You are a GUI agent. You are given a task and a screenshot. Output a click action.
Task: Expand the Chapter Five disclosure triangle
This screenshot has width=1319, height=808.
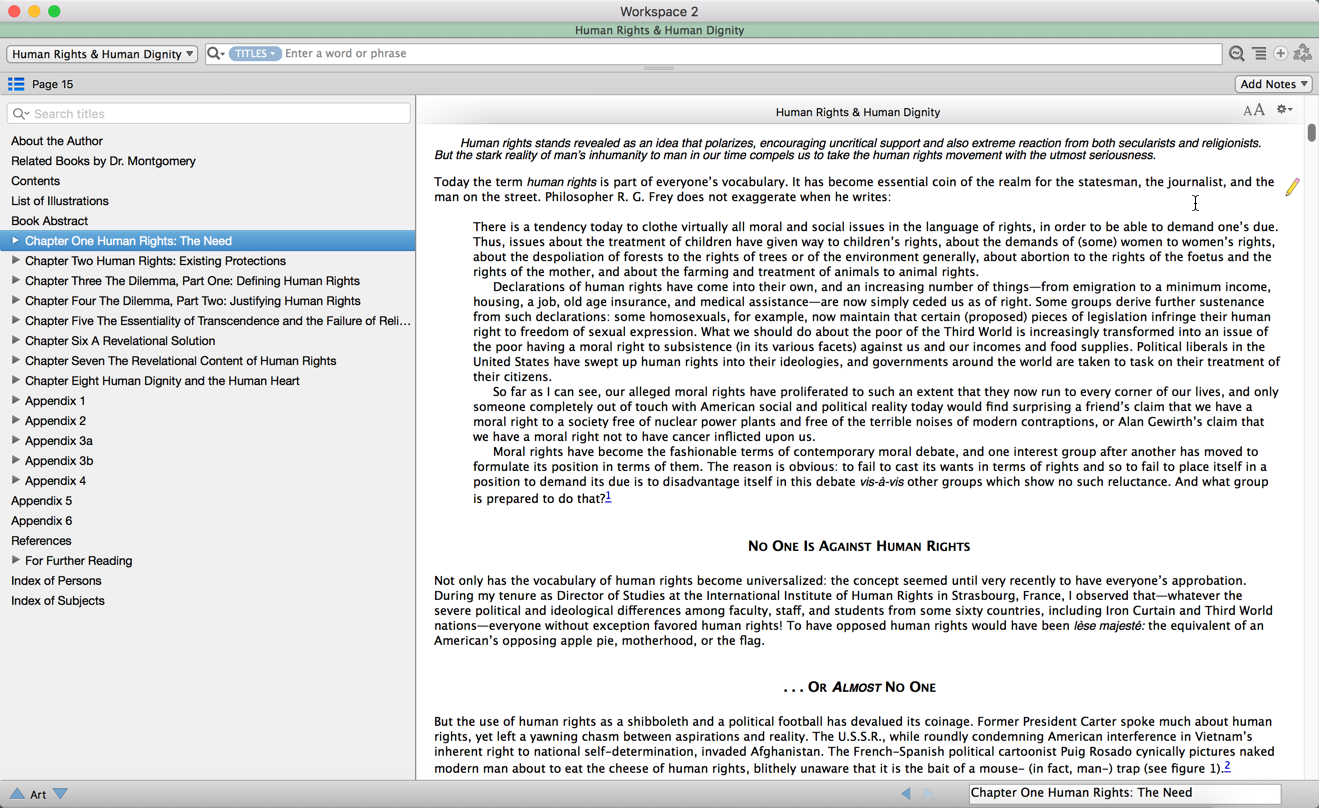(x=15, y=321)
